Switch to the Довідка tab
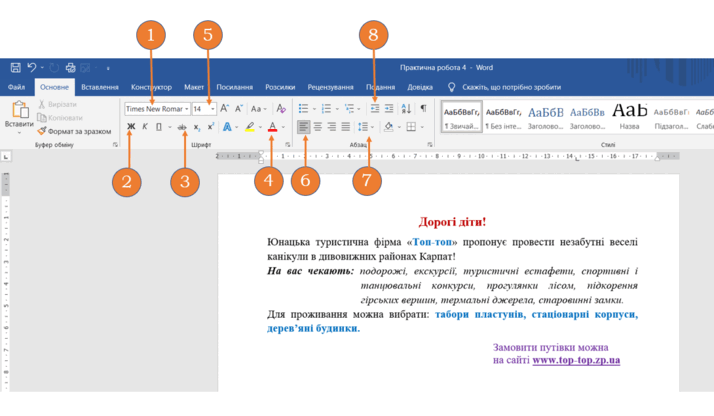This screenshot has width=714, height=416. [420, 87]
